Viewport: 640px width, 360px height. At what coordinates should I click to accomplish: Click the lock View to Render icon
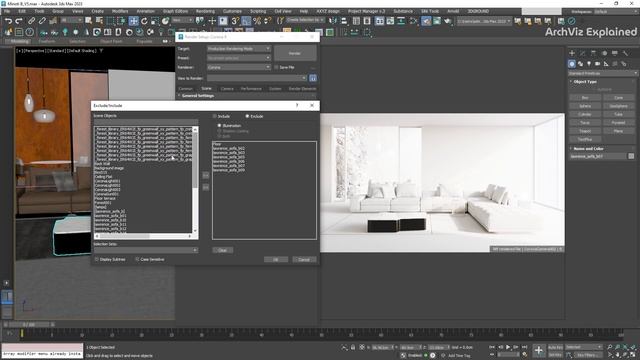(313, 78)
